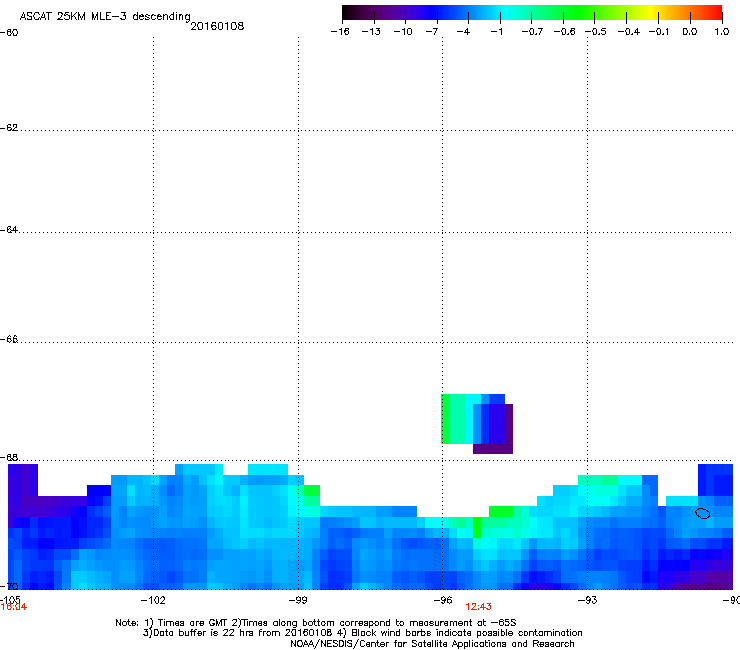Click the latitude label -64

point(9,230)
